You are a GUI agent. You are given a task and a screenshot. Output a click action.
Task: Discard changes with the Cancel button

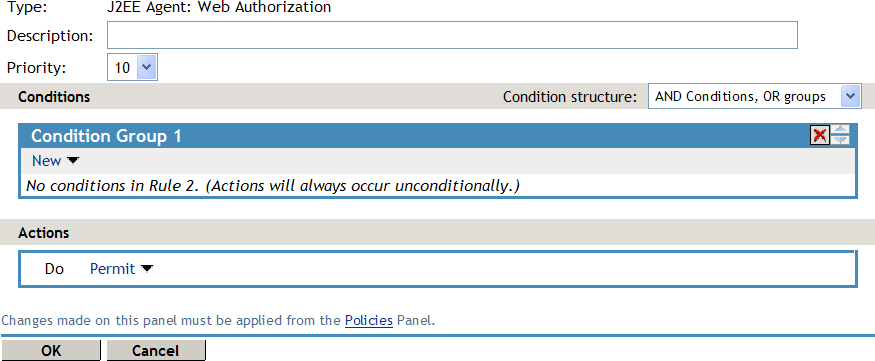point(156,350)
